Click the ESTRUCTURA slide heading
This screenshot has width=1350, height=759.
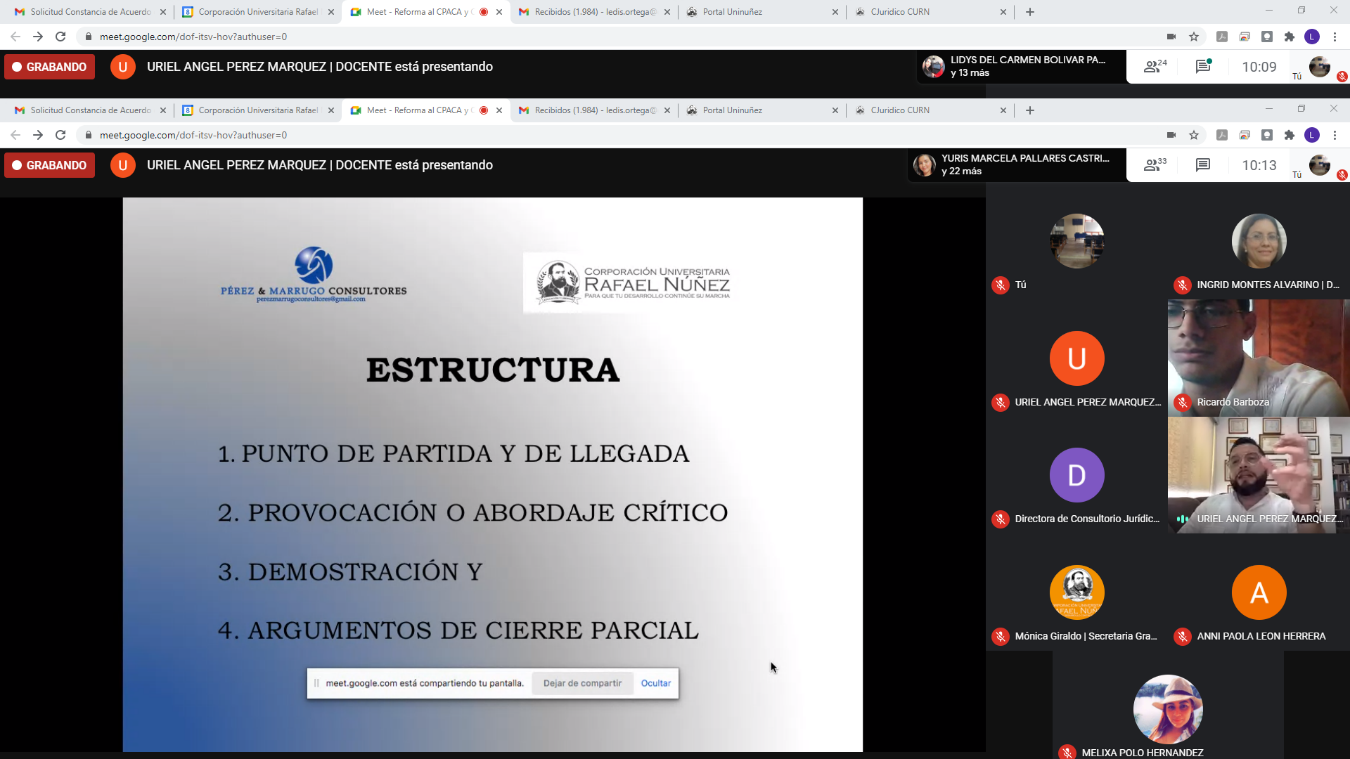coord(493,370)
